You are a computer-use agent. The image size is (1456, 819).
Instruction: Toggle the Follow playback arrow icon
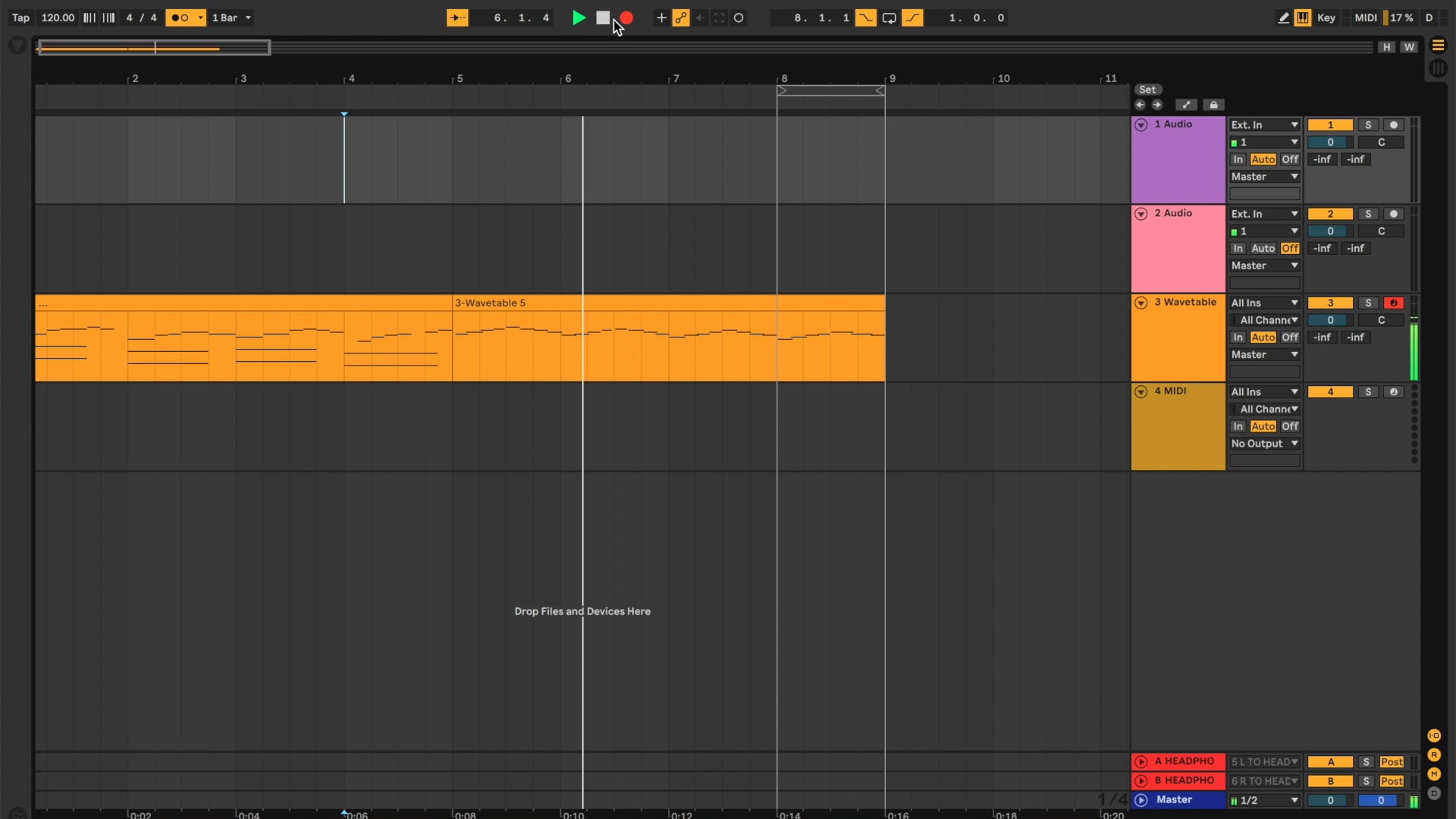click(x=457, y=17)
